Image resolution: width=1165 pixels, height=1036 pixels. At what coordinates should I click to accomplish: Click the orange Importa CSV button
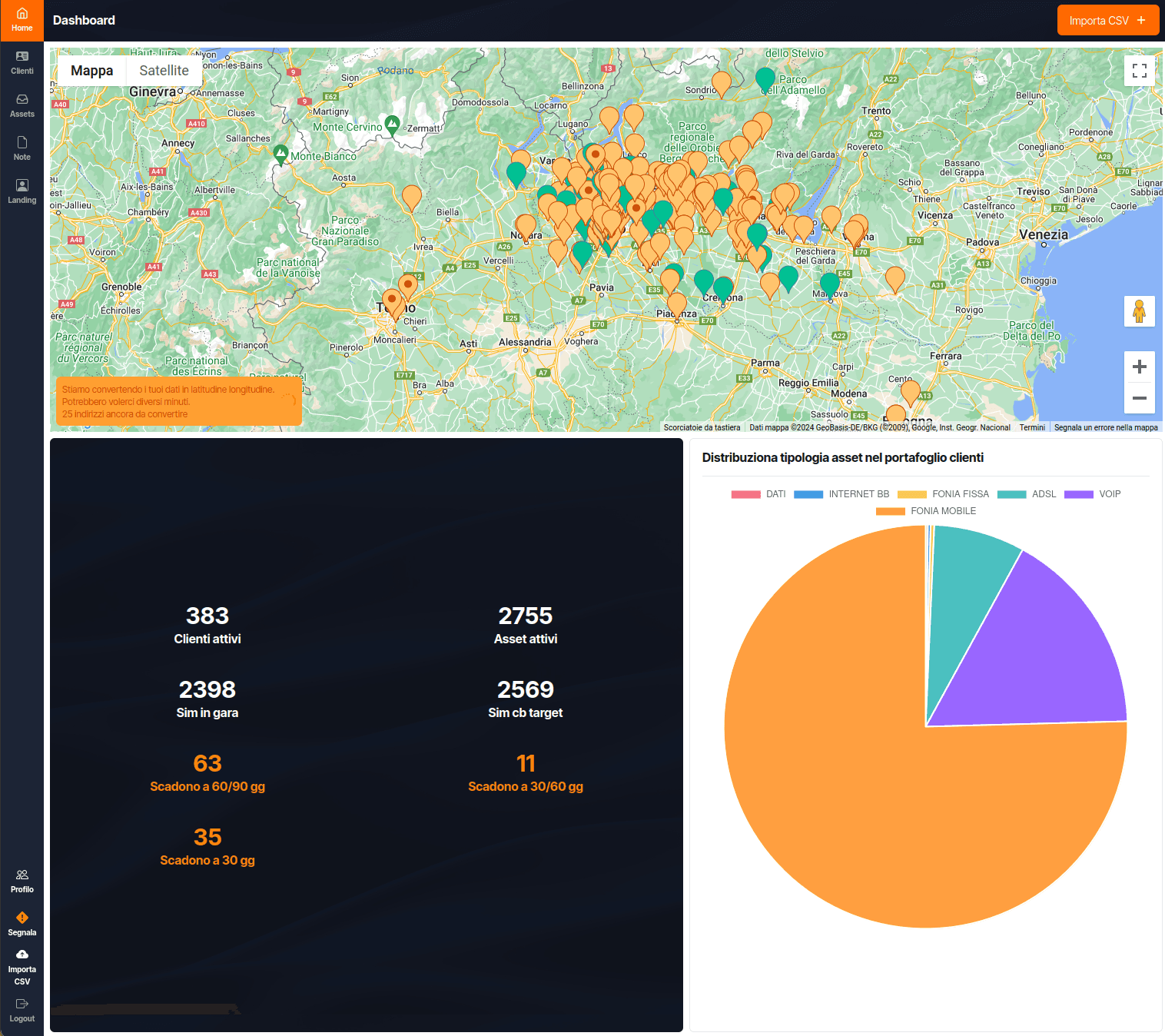point(1107,21)
